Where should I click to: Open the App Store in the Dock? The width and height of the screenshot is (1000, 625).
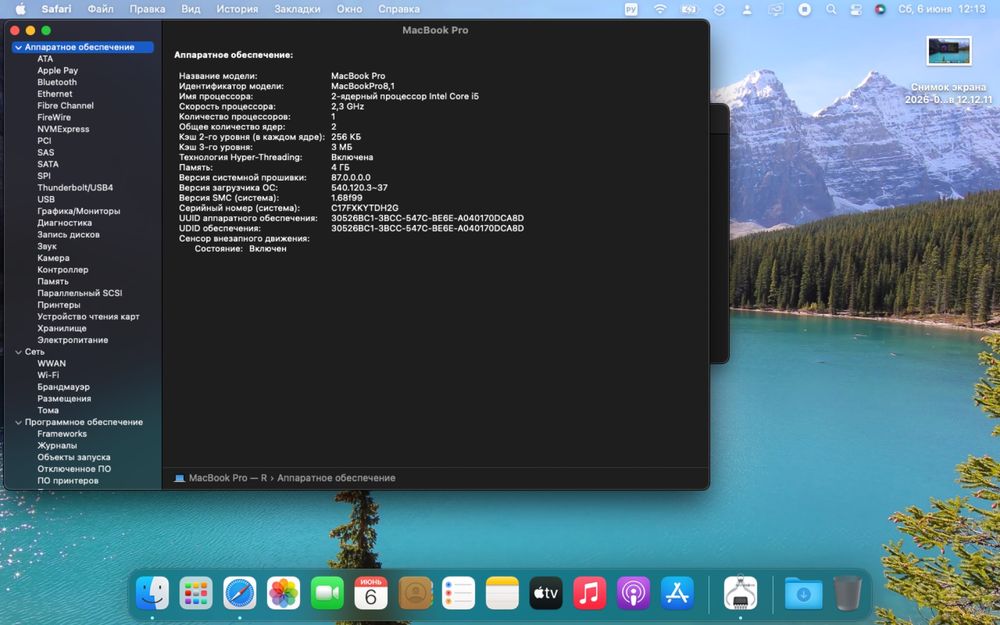[x=677, y=593]
